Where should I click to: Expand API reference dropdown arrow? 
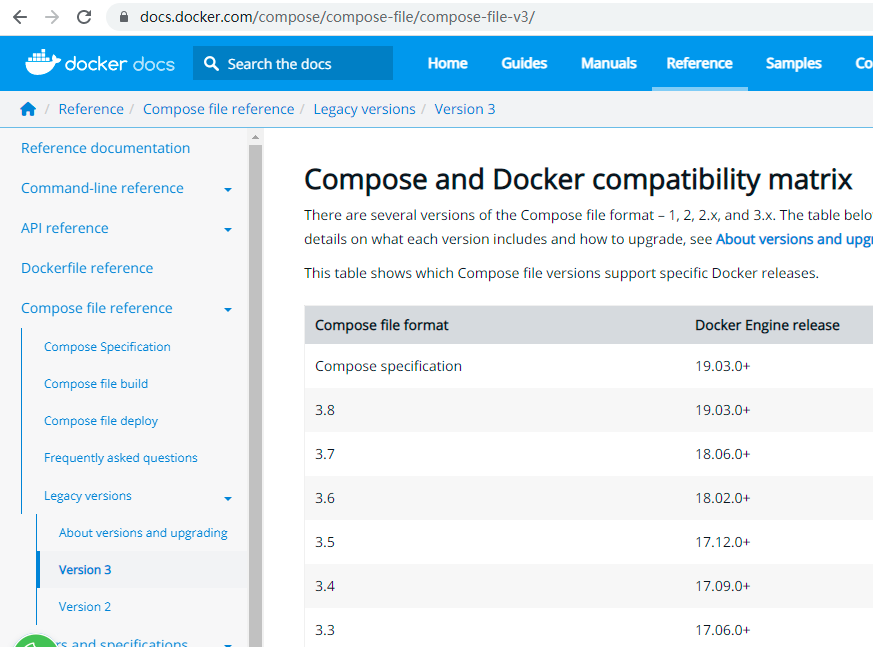pos(228,230)
